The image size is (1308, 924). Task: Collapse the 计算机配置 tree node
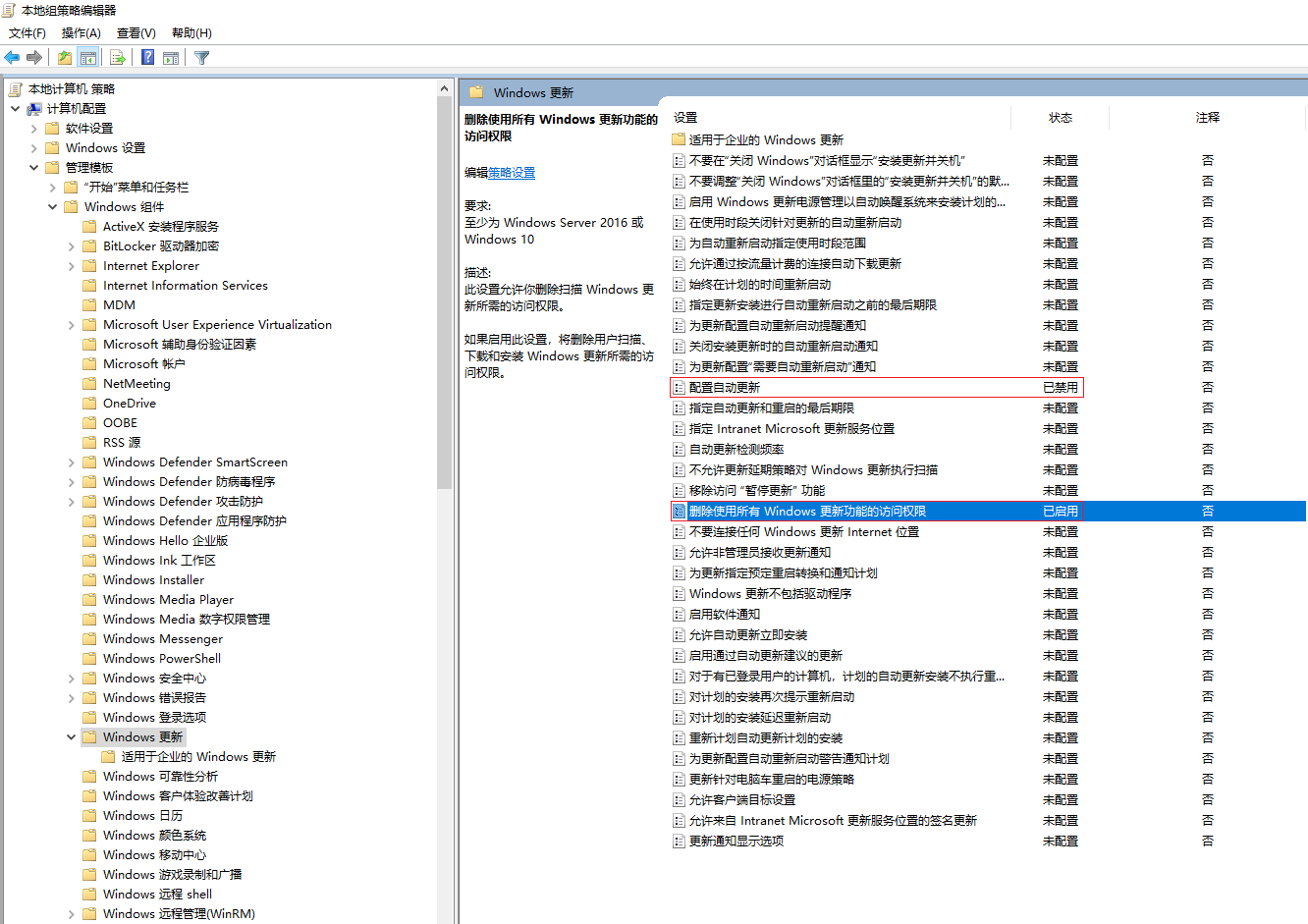tap(15, 109)
